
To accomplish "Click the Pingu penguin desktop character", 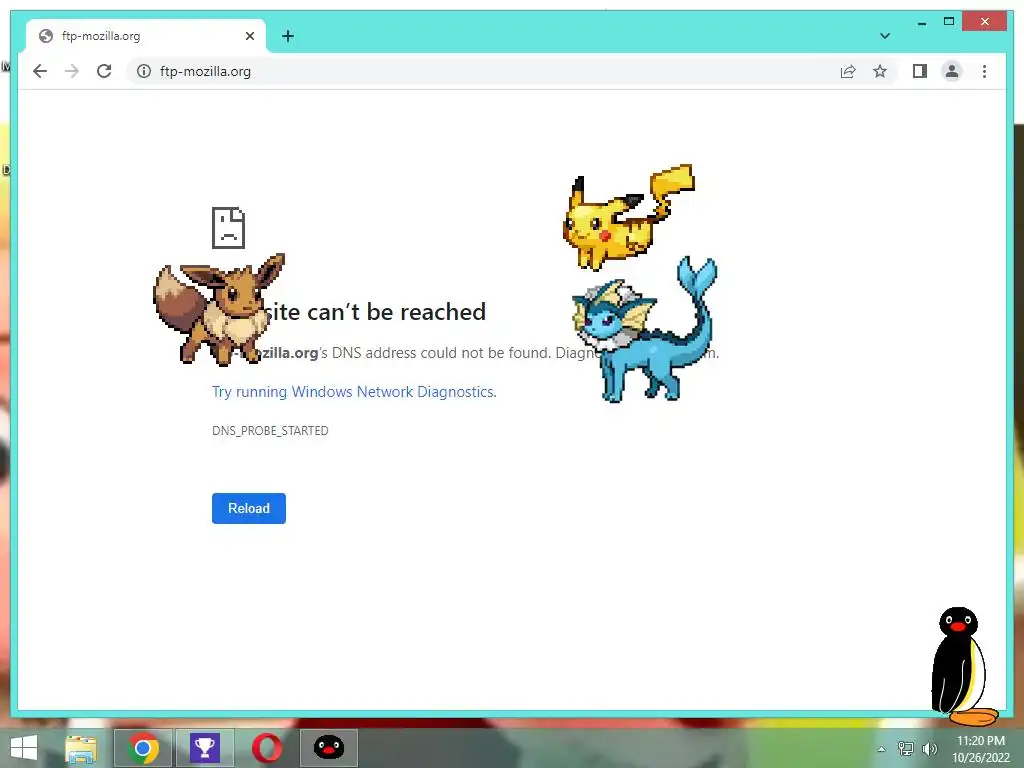I will click(x=963, y=666).
